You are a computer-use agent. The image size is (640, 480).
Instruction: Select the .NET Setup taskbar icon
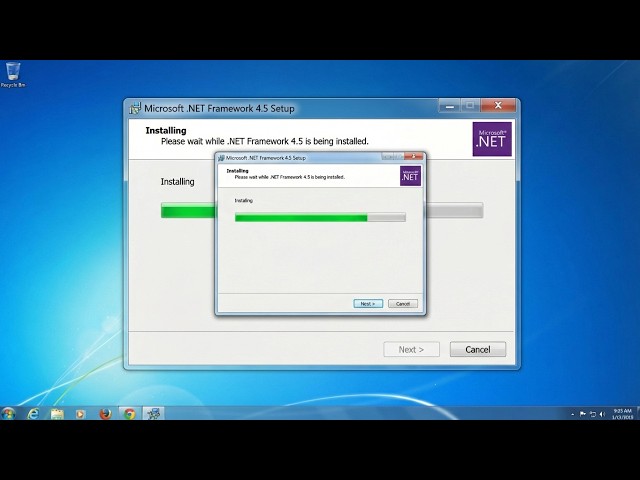[x=153, y=413]
